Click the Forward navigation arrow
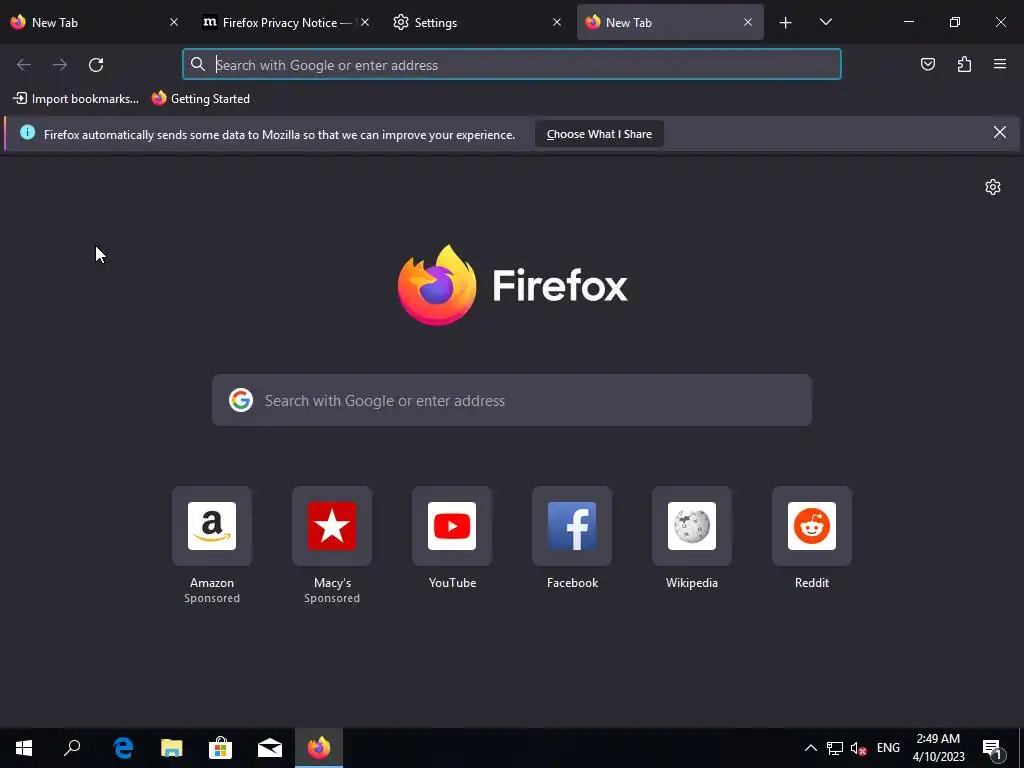The image size is (1024, 768). pos(60,65)
